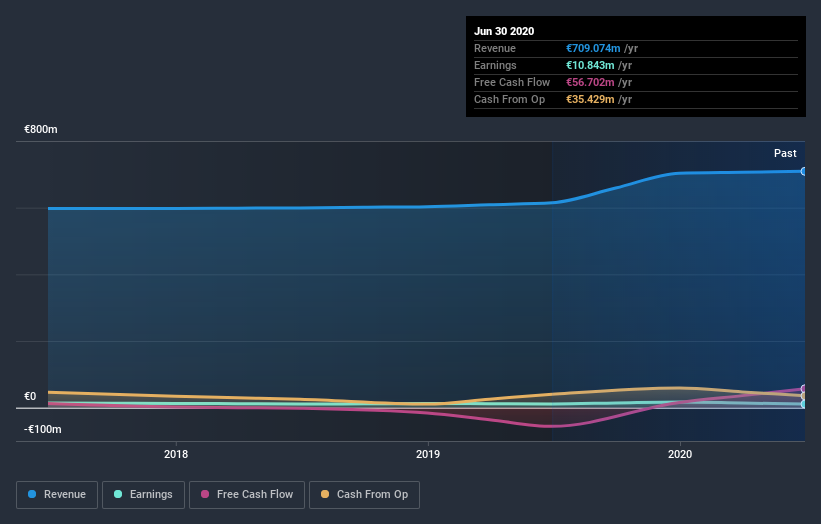The image size is (821, 524).
Task: Click the 2019 x-axis label
Action: tap(428, 454)
